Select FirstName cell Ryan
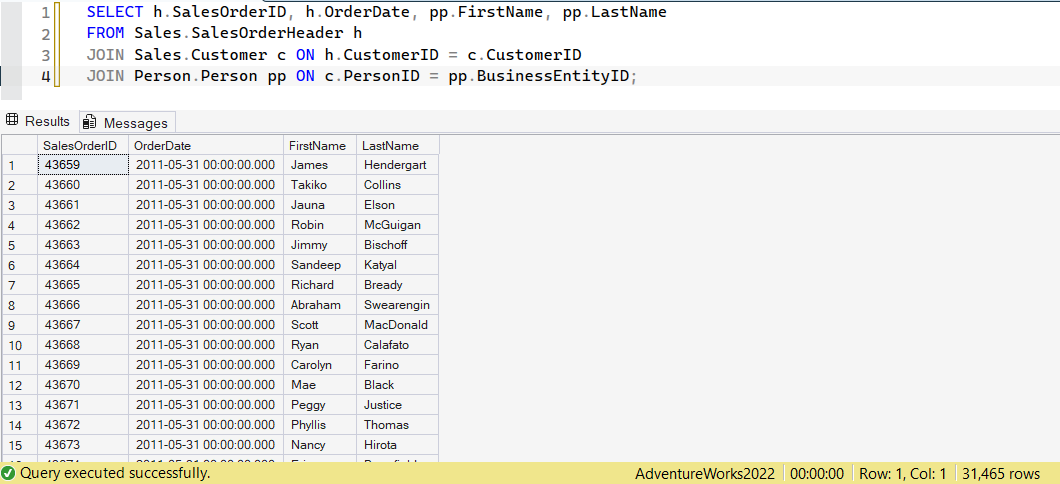 (x=320, y=345)
